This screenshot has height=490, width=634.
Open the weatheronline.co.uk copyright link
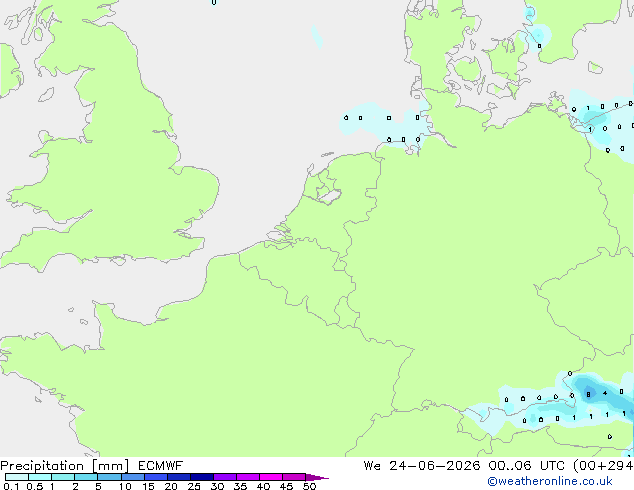(550, 481)
